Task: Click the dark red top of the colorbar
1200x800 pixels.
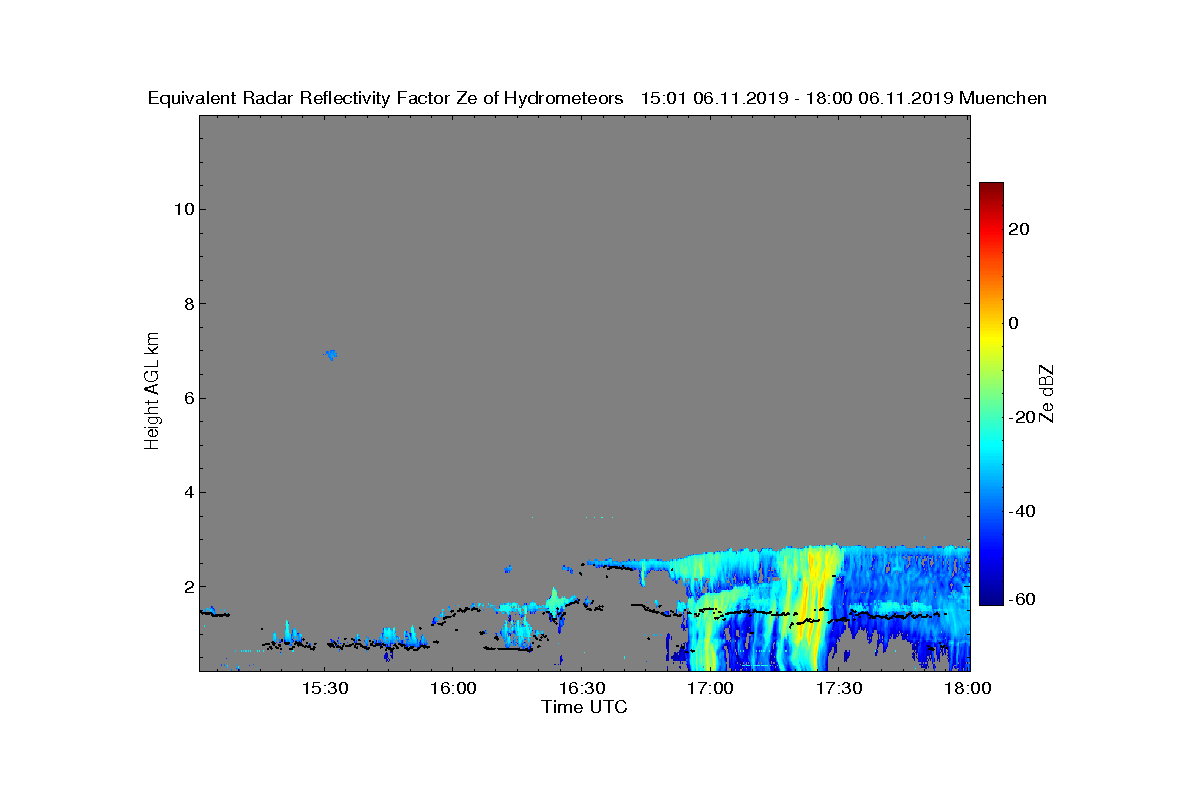Action: click(x=991, y=190)
